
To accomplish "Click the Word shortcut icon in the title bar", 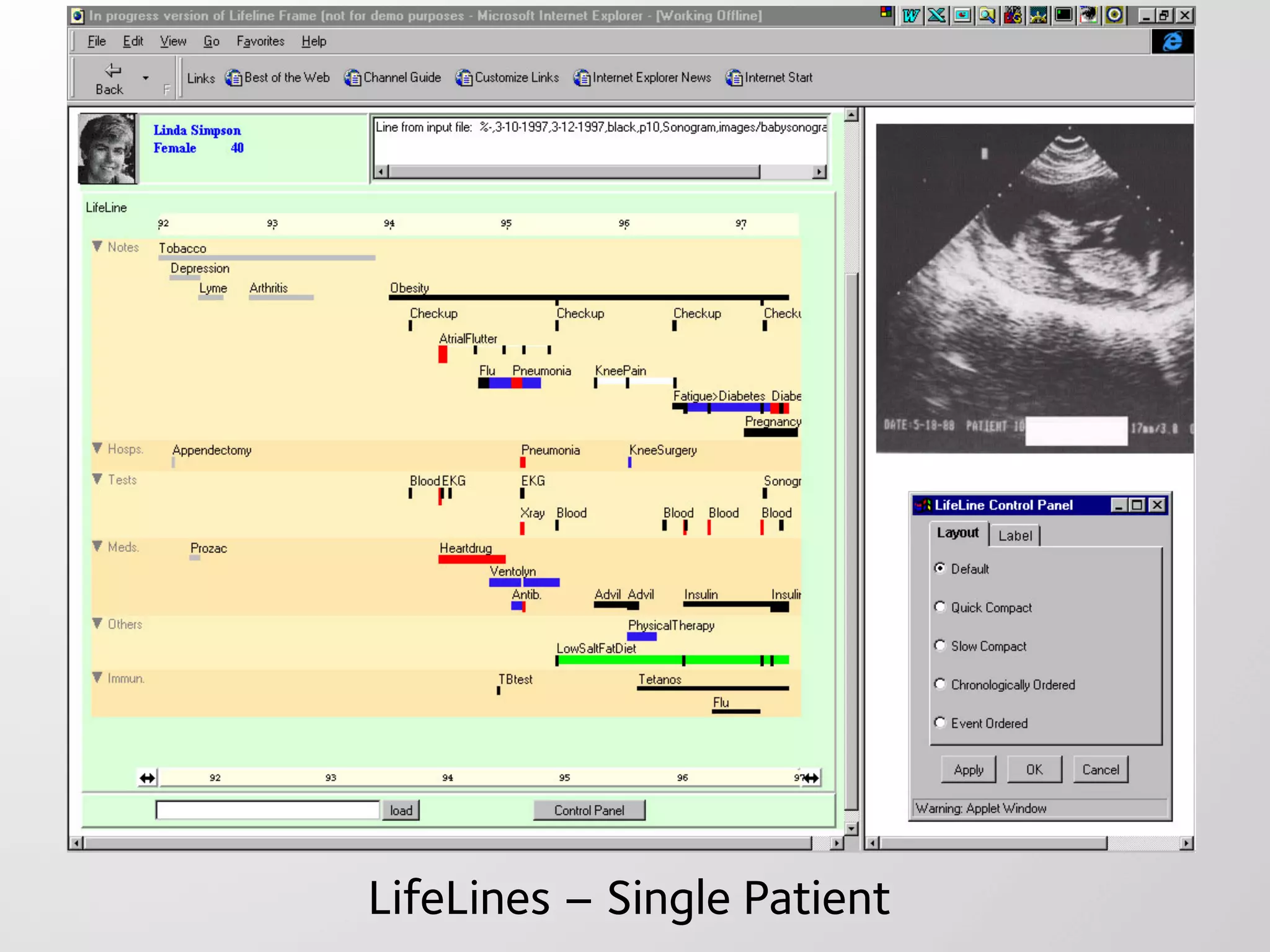I will coord(911,15).
